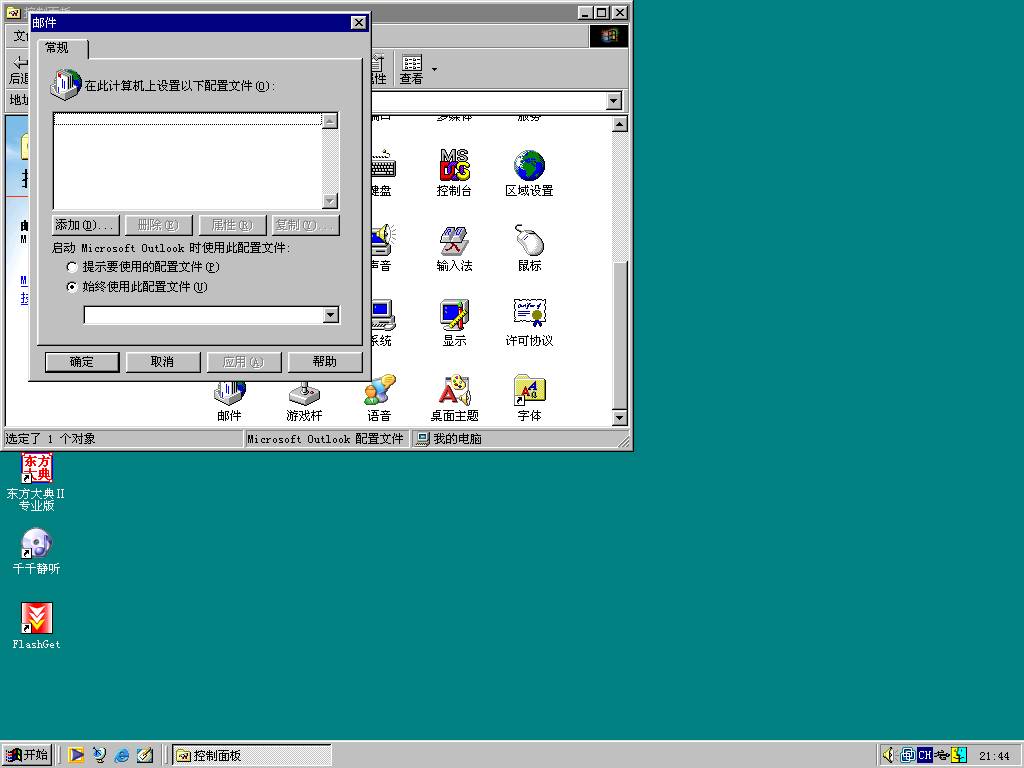Open the 区域设置 globe icon
Screen dimensions: 1024x768
pos(529,166)
